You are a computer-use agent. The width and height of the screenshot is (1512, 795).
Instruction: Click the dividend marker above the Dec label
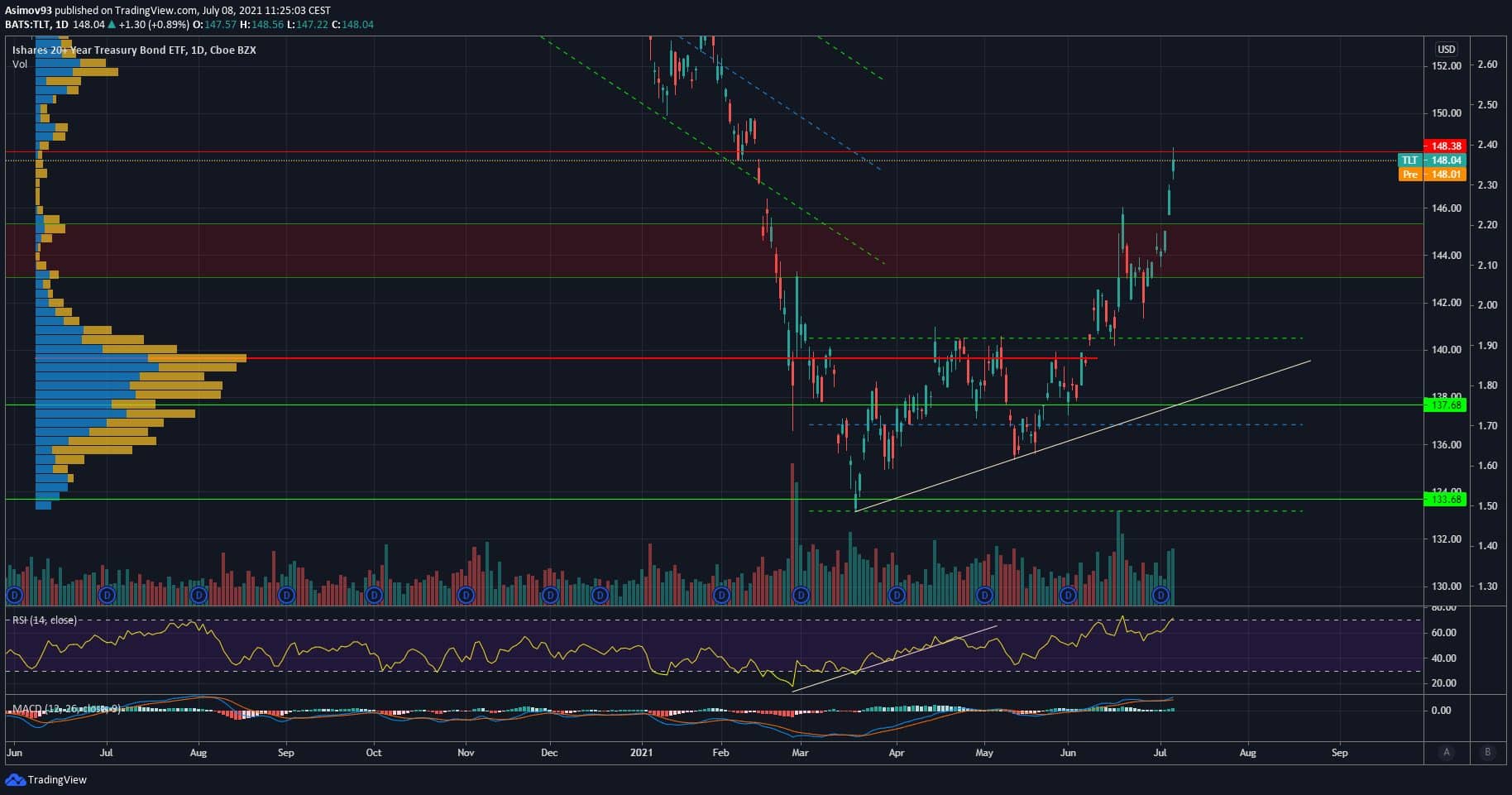point(550,595)
